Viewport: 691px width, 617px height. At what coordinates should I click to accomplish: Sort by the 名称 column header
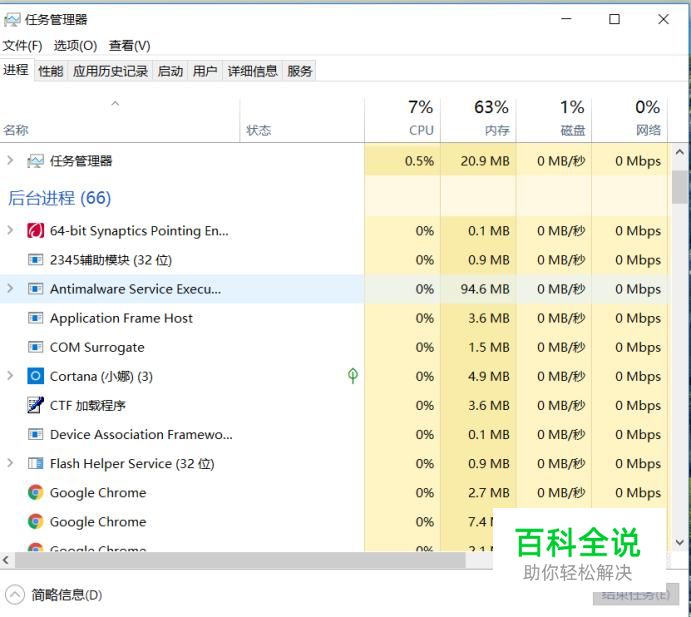point(119,119)
